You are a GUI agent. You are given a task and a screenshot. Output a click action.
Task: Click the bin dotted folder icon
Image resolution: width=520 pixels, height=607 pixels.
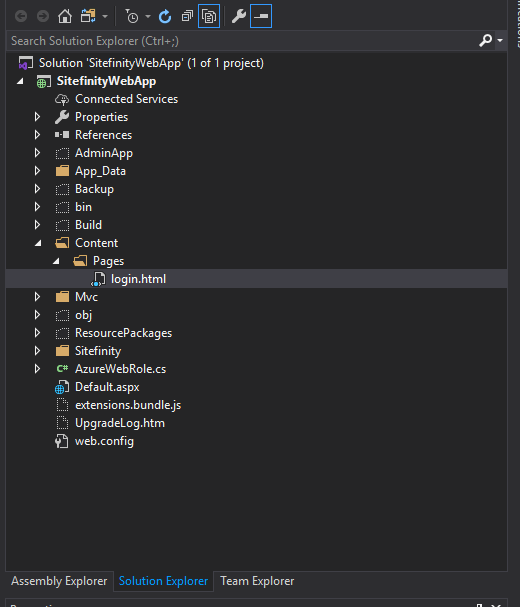[62, 207]
